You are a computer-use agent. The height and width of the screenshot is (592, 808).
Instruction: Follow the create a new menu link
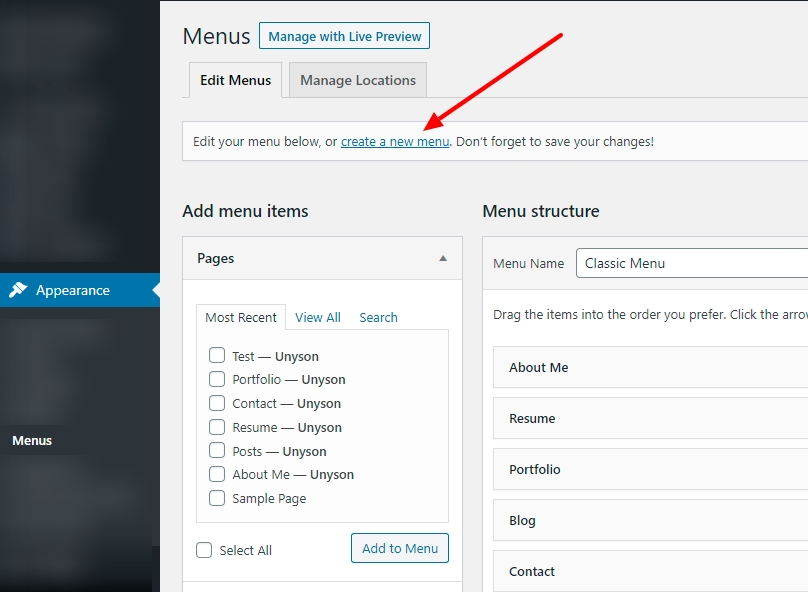click(395, 142)
